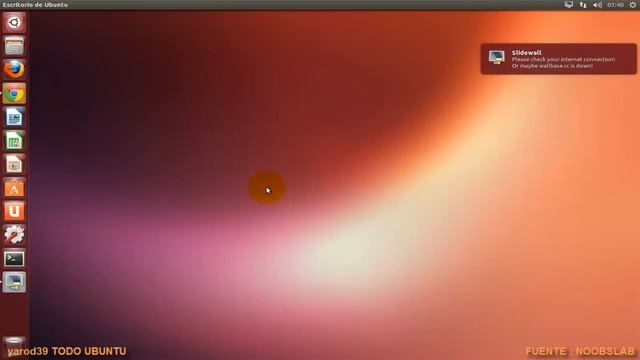
Task: Open the network indicator menu
Action: click(x=583, y=5)
